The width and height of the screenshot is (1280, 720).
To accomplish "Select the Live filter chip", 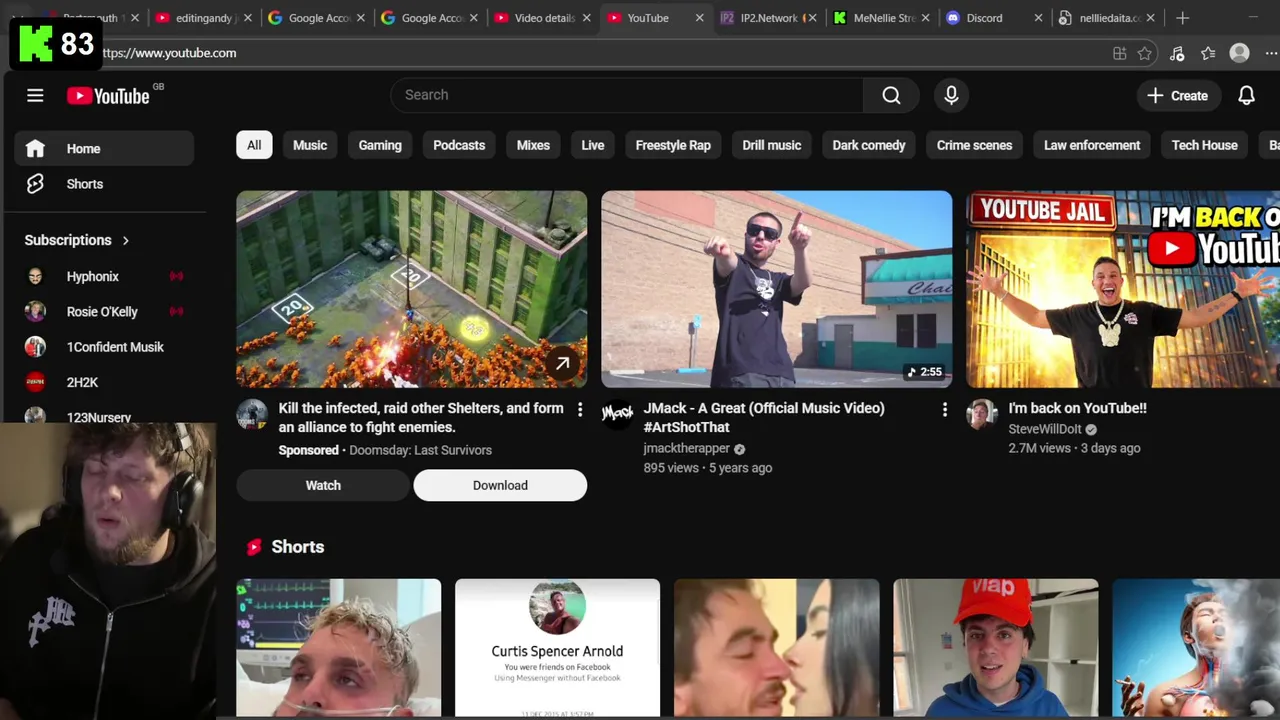I will (x=593, y=145).
